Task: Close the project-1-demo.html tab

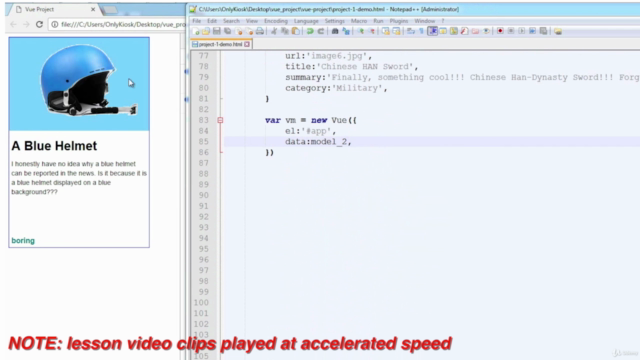Action: 247,44
